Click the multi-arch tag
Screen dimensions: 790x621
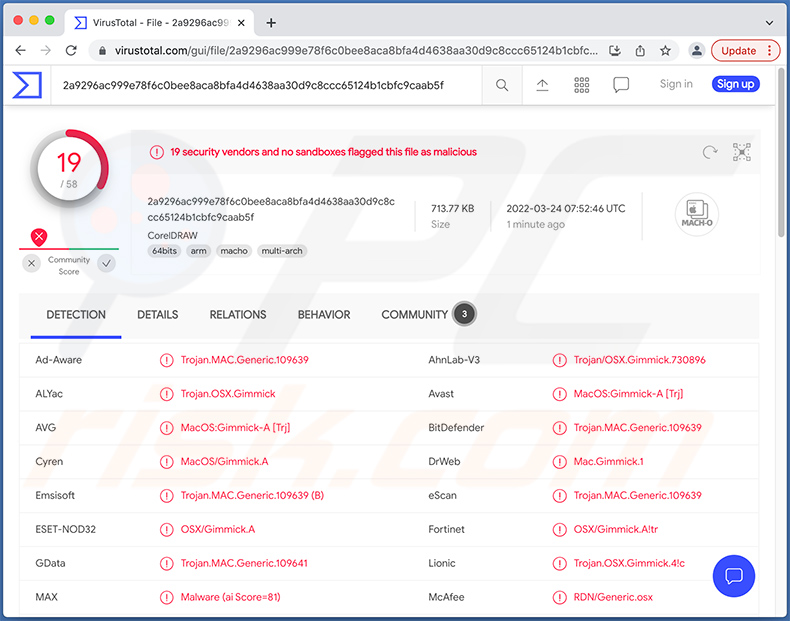[x=282, y=251]
